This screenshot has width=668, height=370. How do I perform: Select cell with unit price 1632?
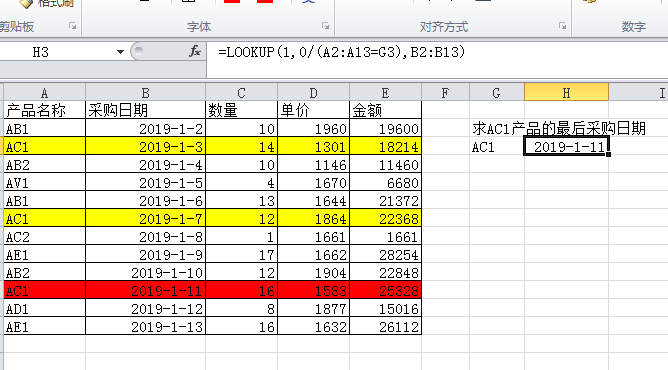coord(313,326)
